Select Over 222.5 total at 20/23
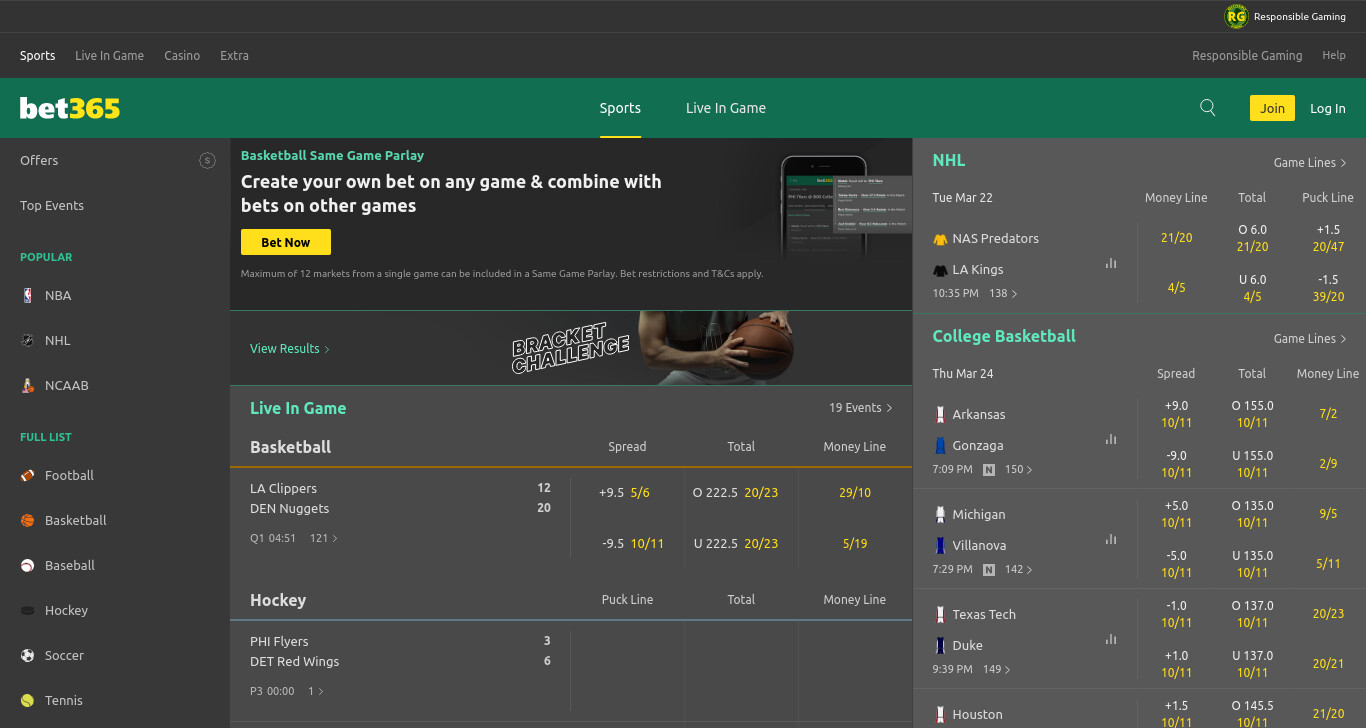Image resolution: width=1366 pixels, height=728 pixels. 741,492
